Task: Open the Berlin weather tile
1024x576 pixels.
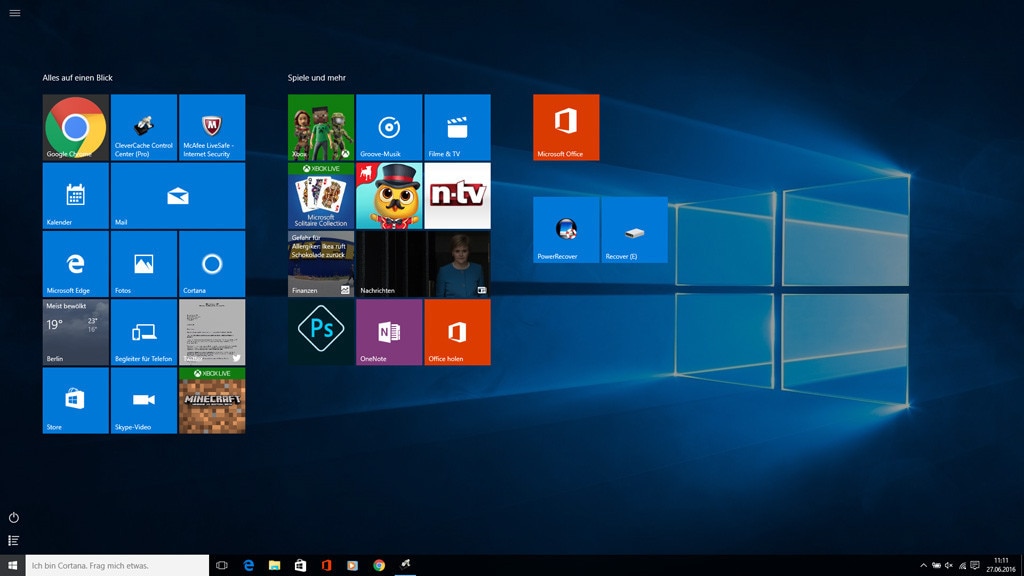Action: (x=76, y=332)
